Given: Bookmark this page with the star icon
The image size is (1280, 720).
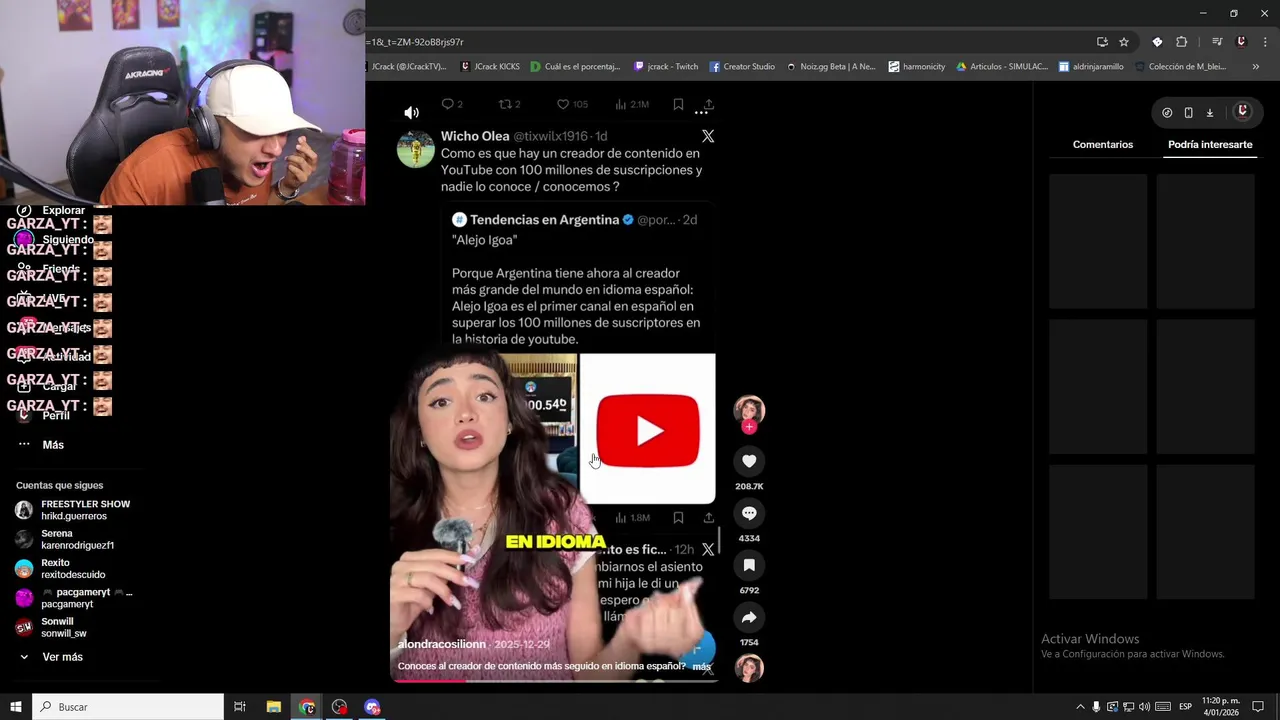Looking at the screenshot, I should click(x=1124, y=42).
